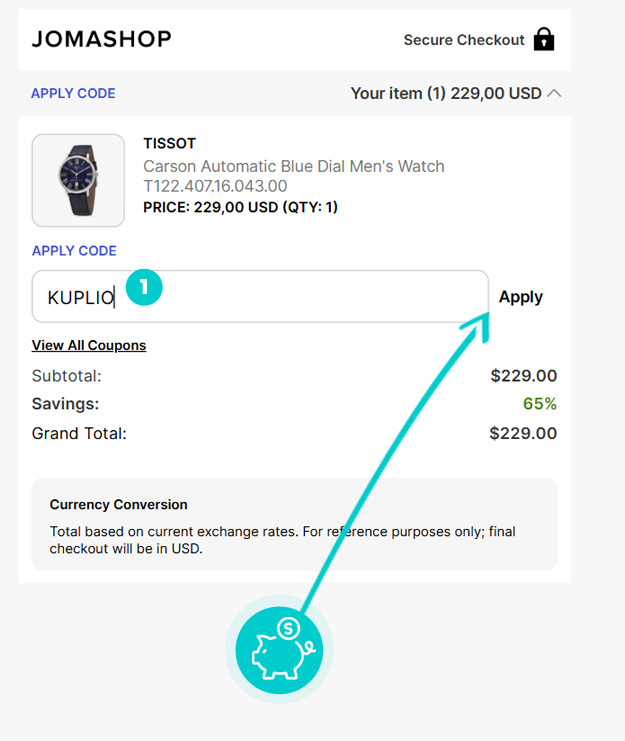Click the green 65% savings value
The width and height of the screenshot is (625, 741).
[x=539, y=404]
